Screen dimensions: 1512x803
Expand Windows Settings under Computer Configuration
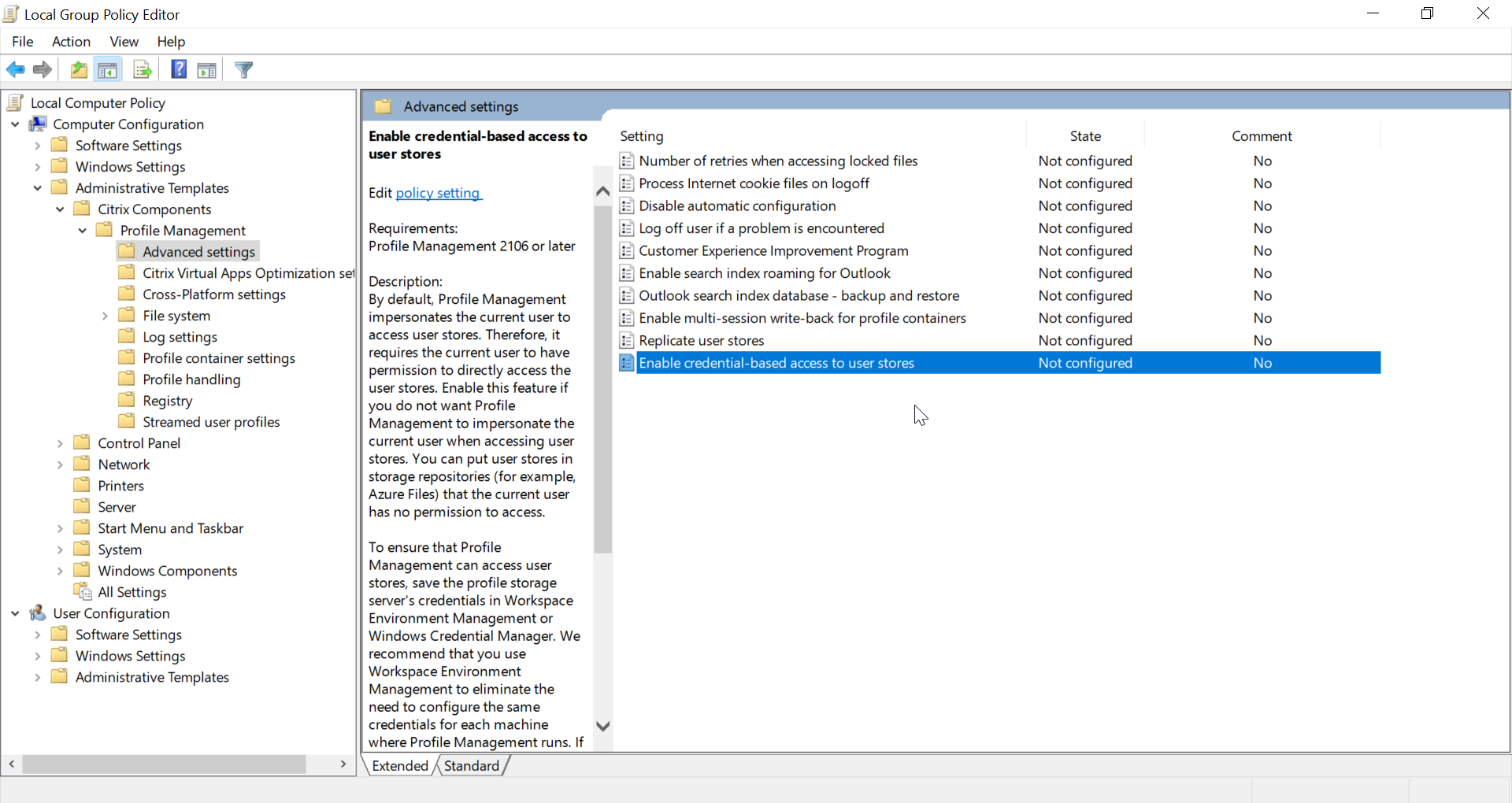37,166
